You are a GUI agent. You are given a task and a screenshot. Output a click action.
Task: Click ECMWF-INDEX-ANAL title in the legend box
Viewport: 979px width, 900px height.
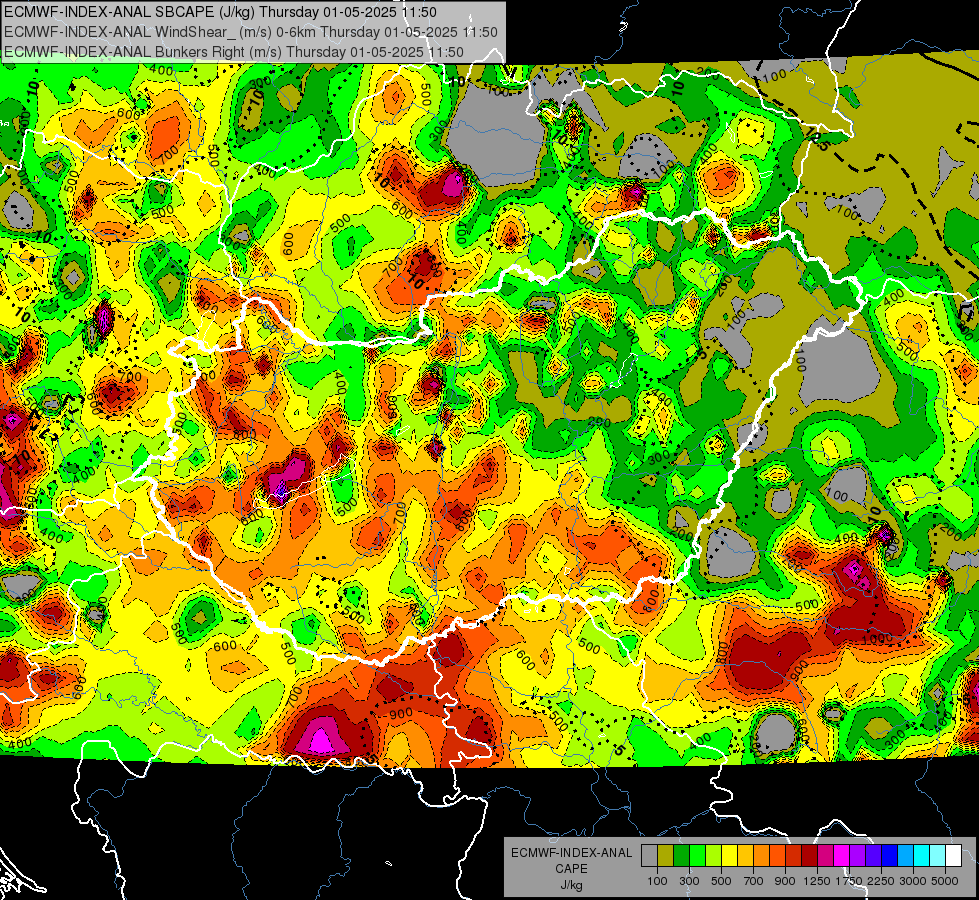click(572, 853)
